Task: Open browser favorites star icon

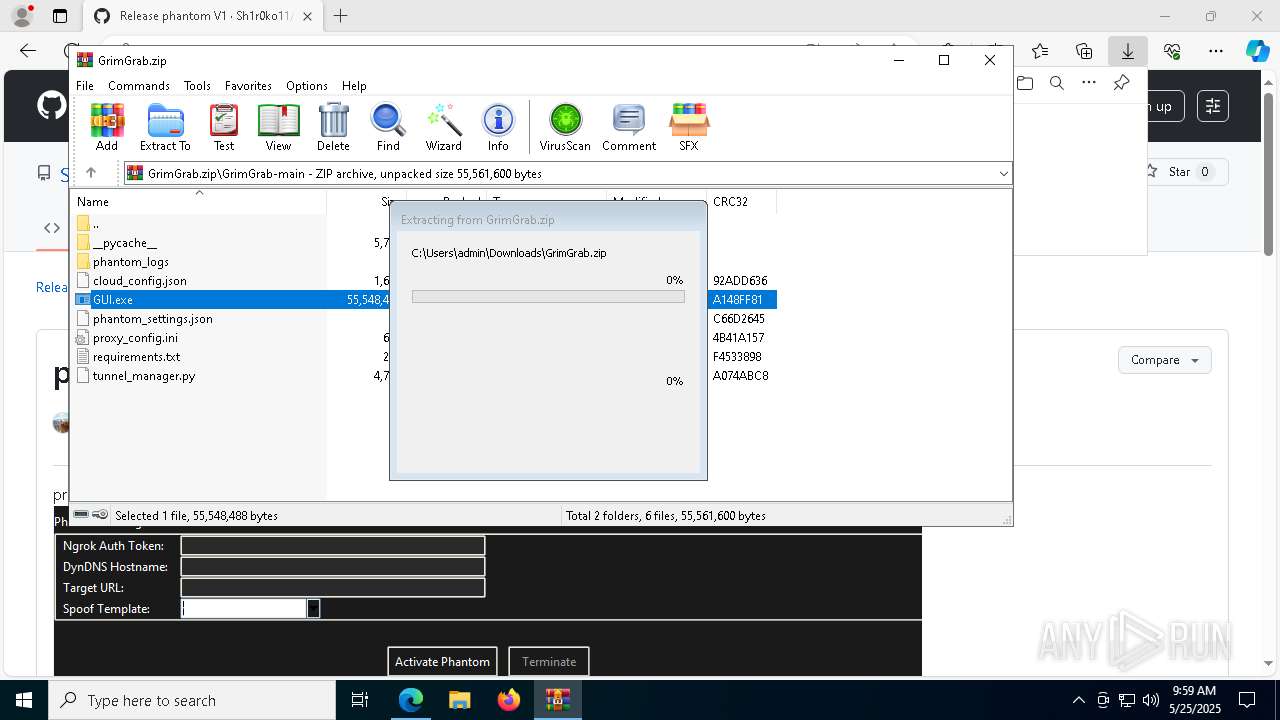Action: (1040, 51)
